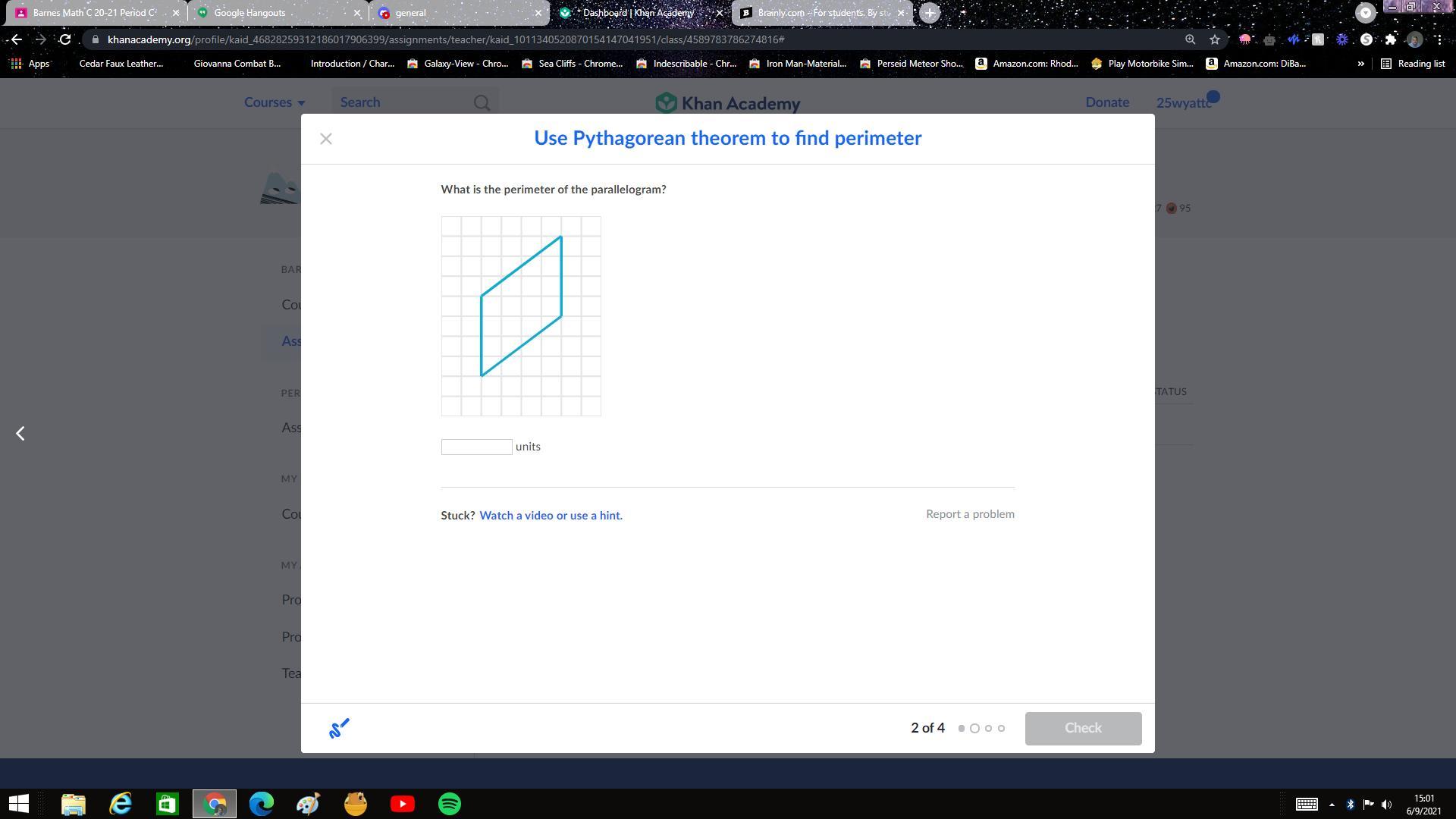Expand the Courses dropdown
The height and width of the screenshot is (819, 1456).
tap(274, 102)
